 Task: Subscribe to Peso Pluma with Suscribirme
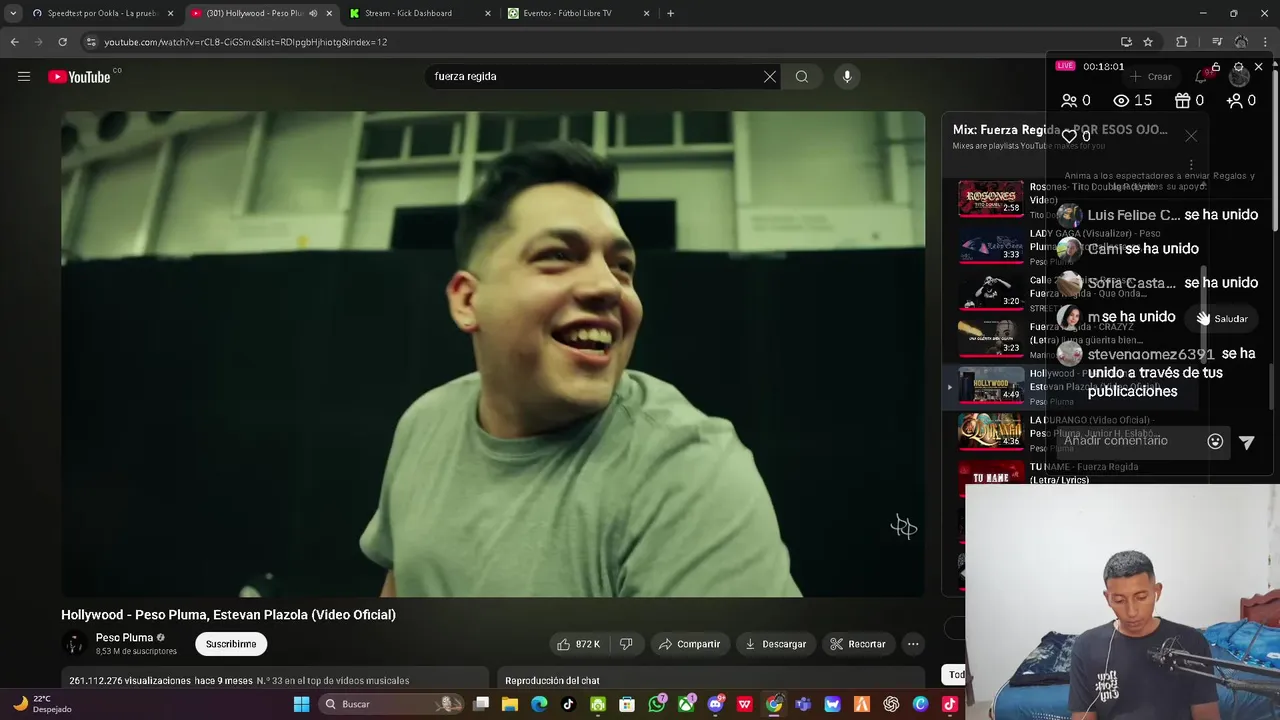click(231, 644)
